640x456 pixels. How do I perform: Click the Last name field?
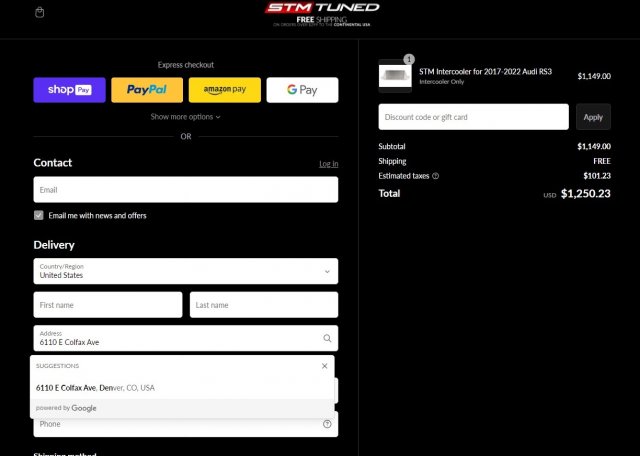[x=264, y=305]
